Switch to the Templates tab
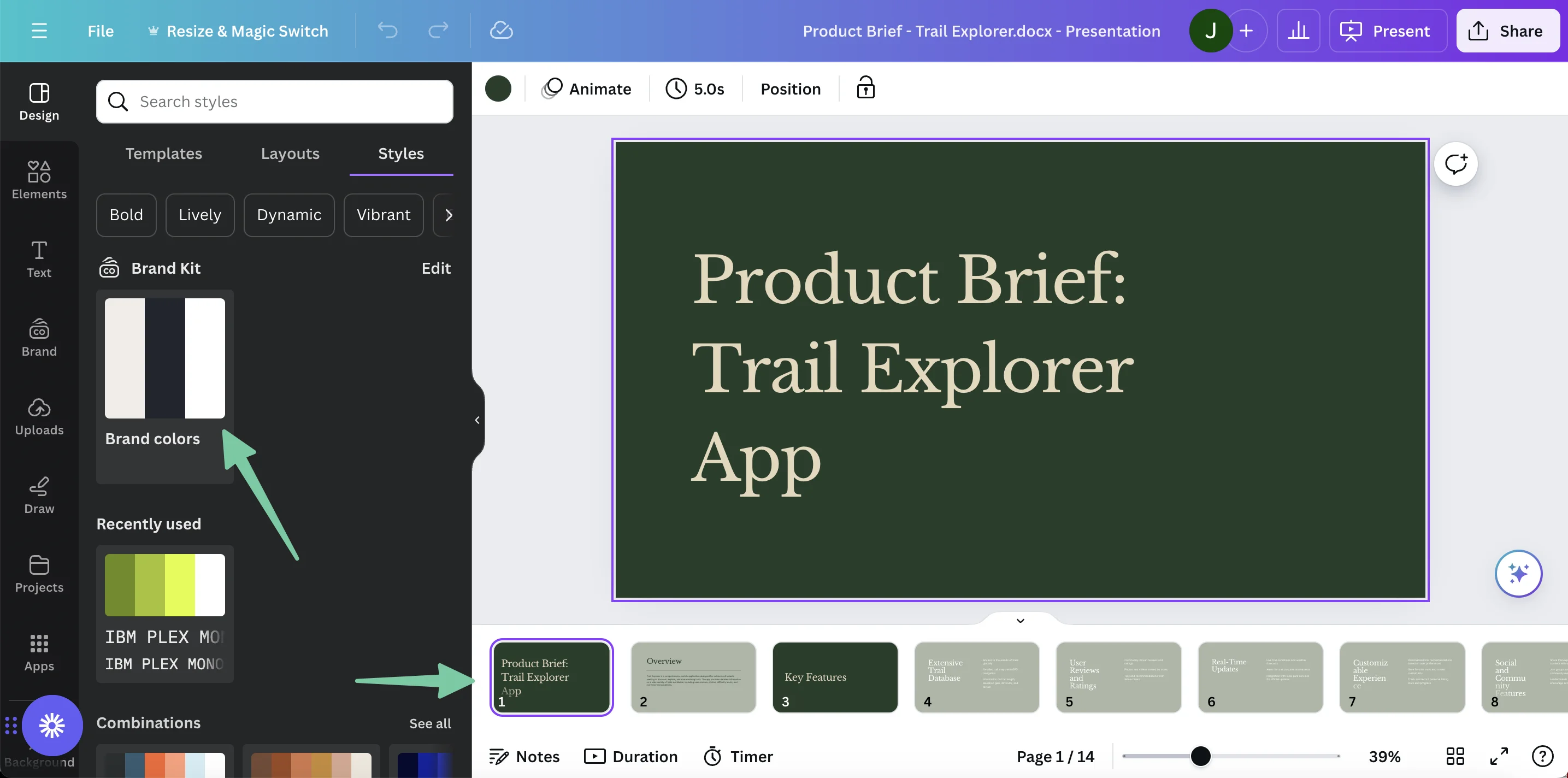 tap(163, 154)
